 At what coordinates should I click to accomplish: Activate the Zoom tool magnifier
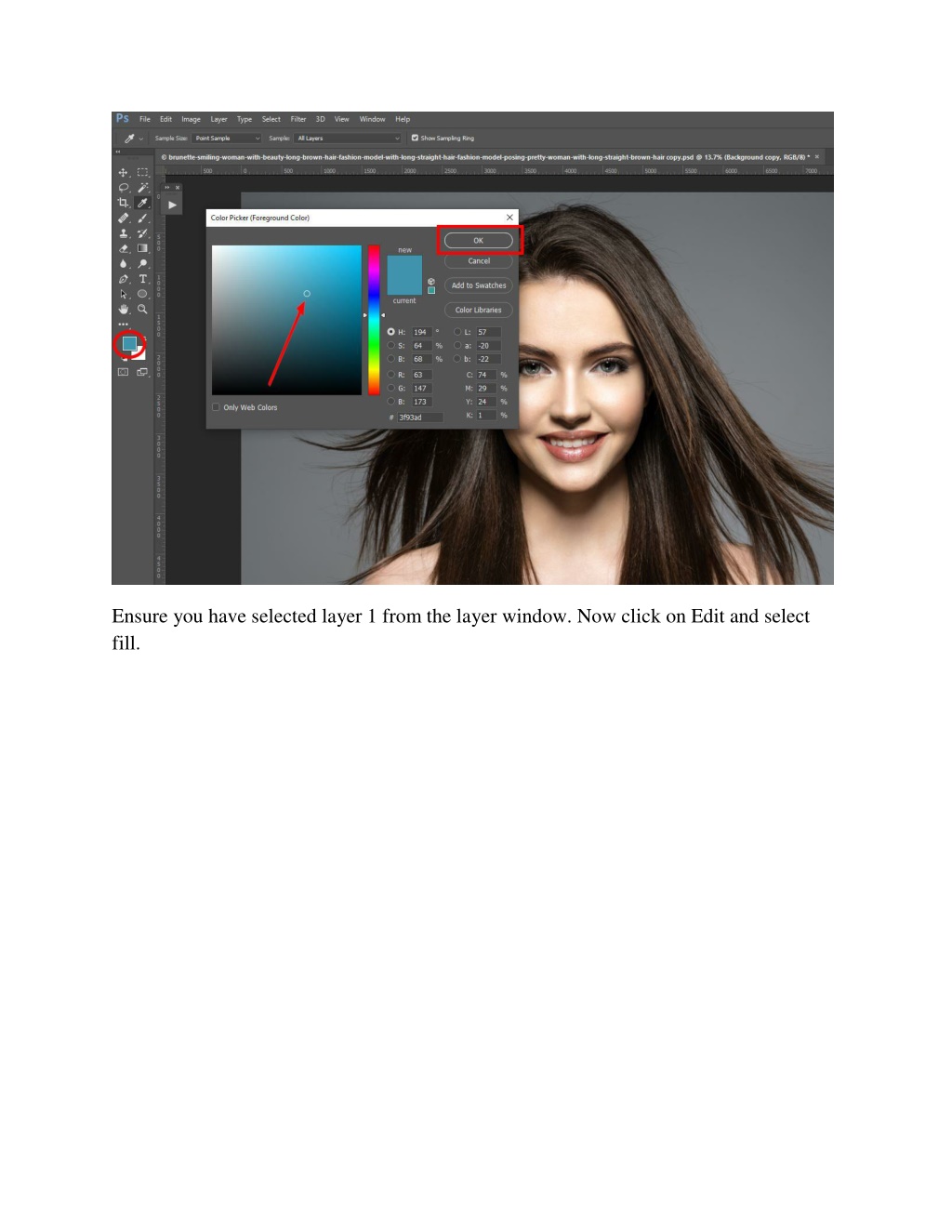[x=142, y=309]
